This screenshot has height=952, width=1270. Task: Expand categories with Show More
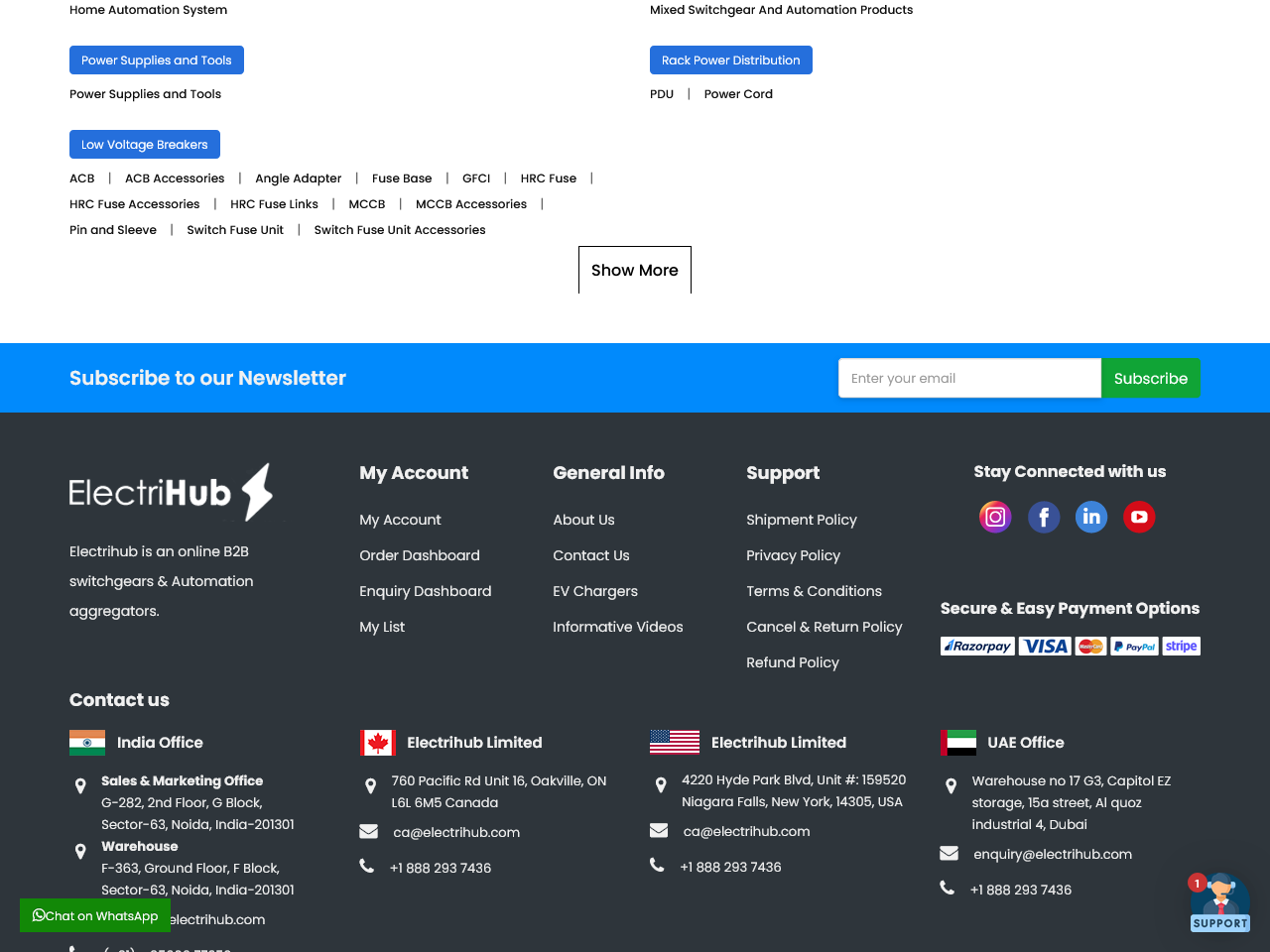(635, 270)
